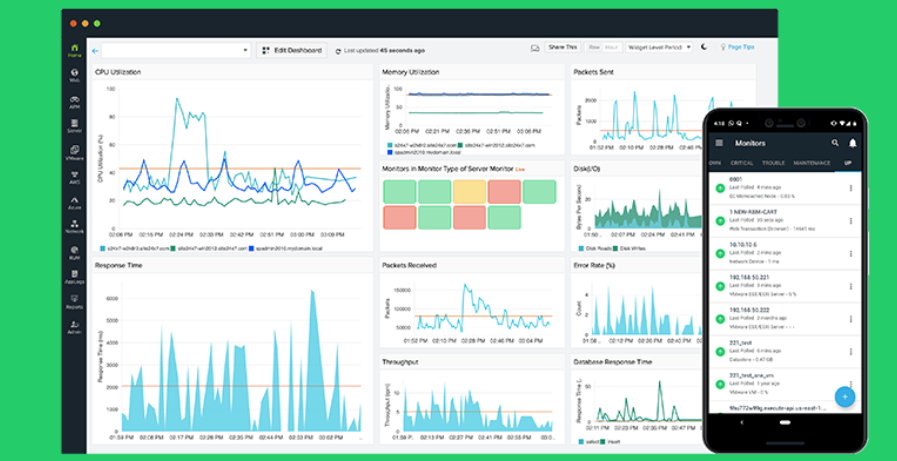Screen dimensions: 897x461
Task: Open the Network section in sidebar
Action: [x=75, y=227]
